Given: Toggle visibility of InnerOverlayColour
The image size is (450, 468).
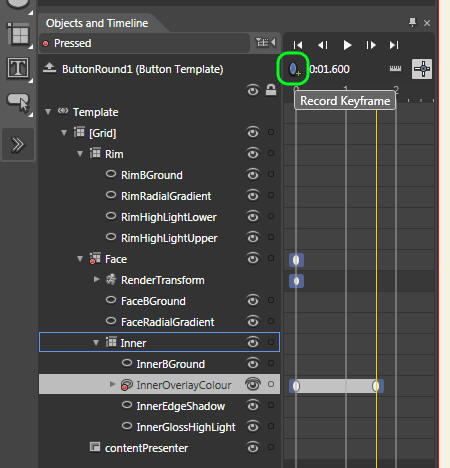Looking at the screenshot, I should pos(253,384).
